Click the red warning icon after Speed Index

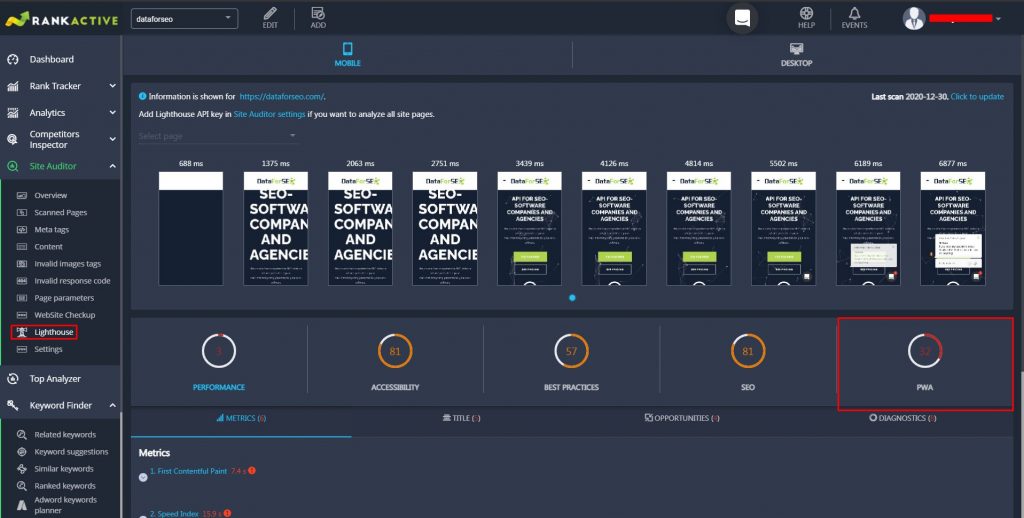coord(227,513)
